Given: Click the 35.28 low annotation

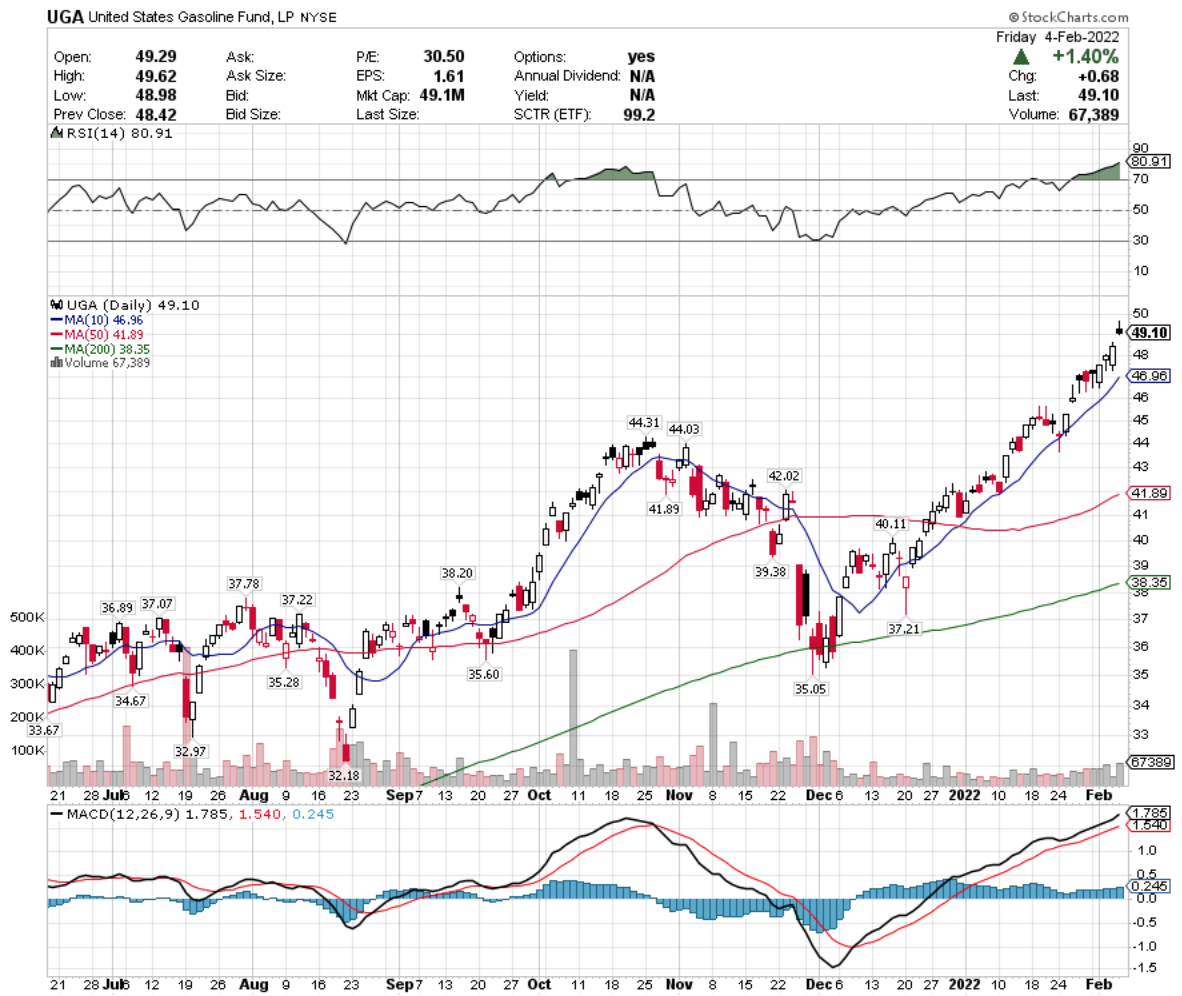Looking at the screenshot, I should pos(283,682).
